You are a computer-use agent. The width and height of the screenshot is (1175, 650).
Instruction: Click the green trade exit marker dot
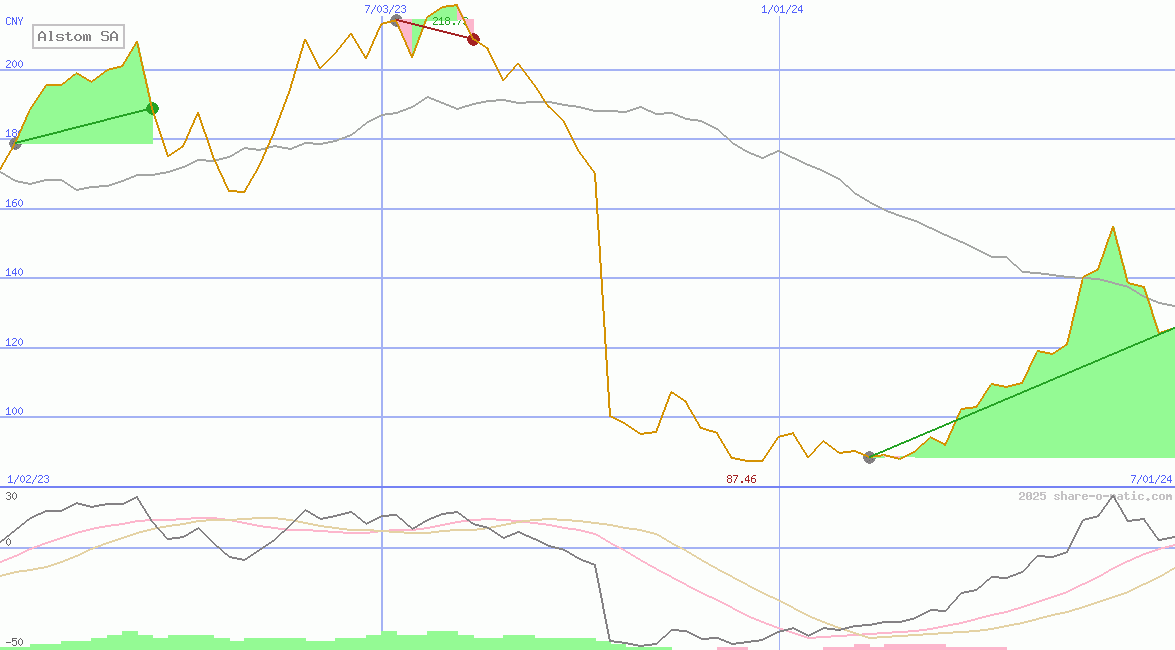[x=152, y=109]
